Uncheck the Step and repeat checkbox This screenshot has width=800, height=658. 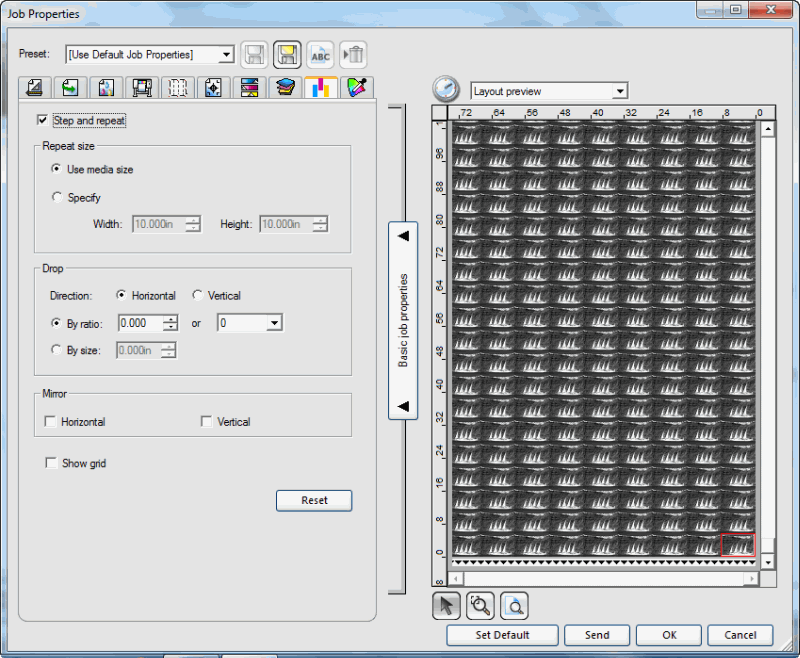pyautogui.click(x=42, y=120)
